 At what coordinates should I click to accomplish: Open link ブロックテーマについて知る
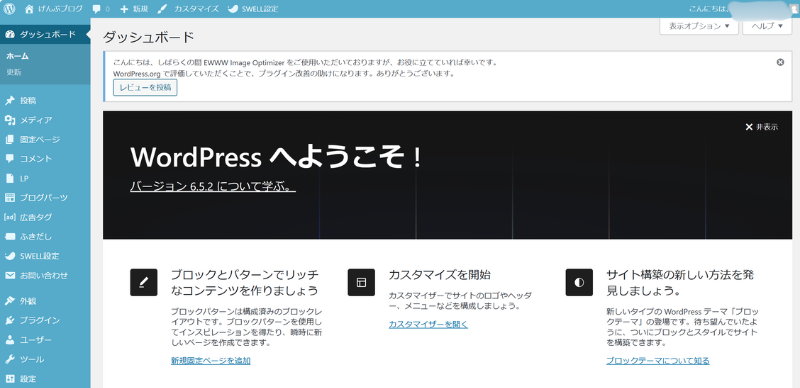tap(658, 361)
